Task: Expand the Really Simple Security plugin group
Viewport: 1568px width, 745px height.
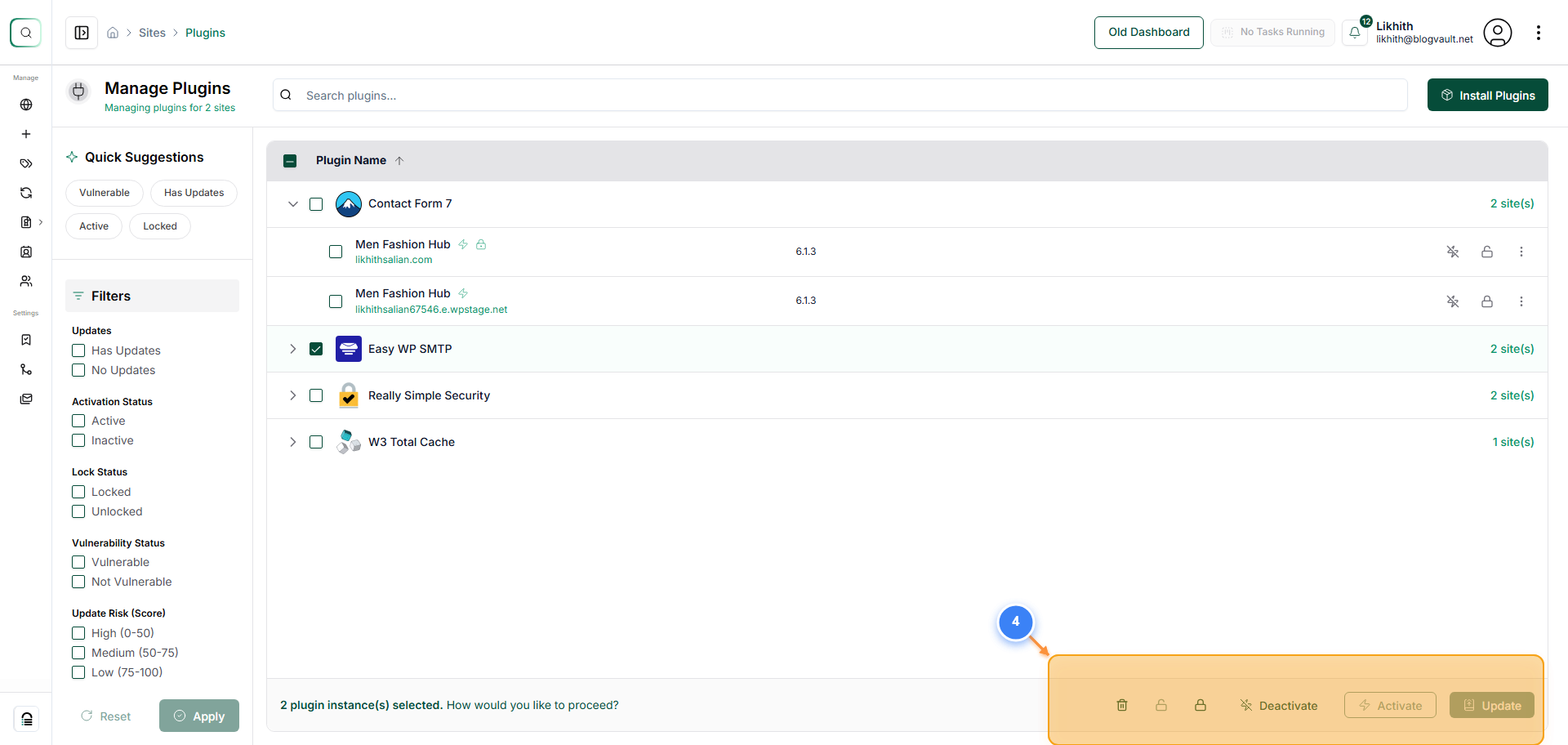Action: [293, 395]
